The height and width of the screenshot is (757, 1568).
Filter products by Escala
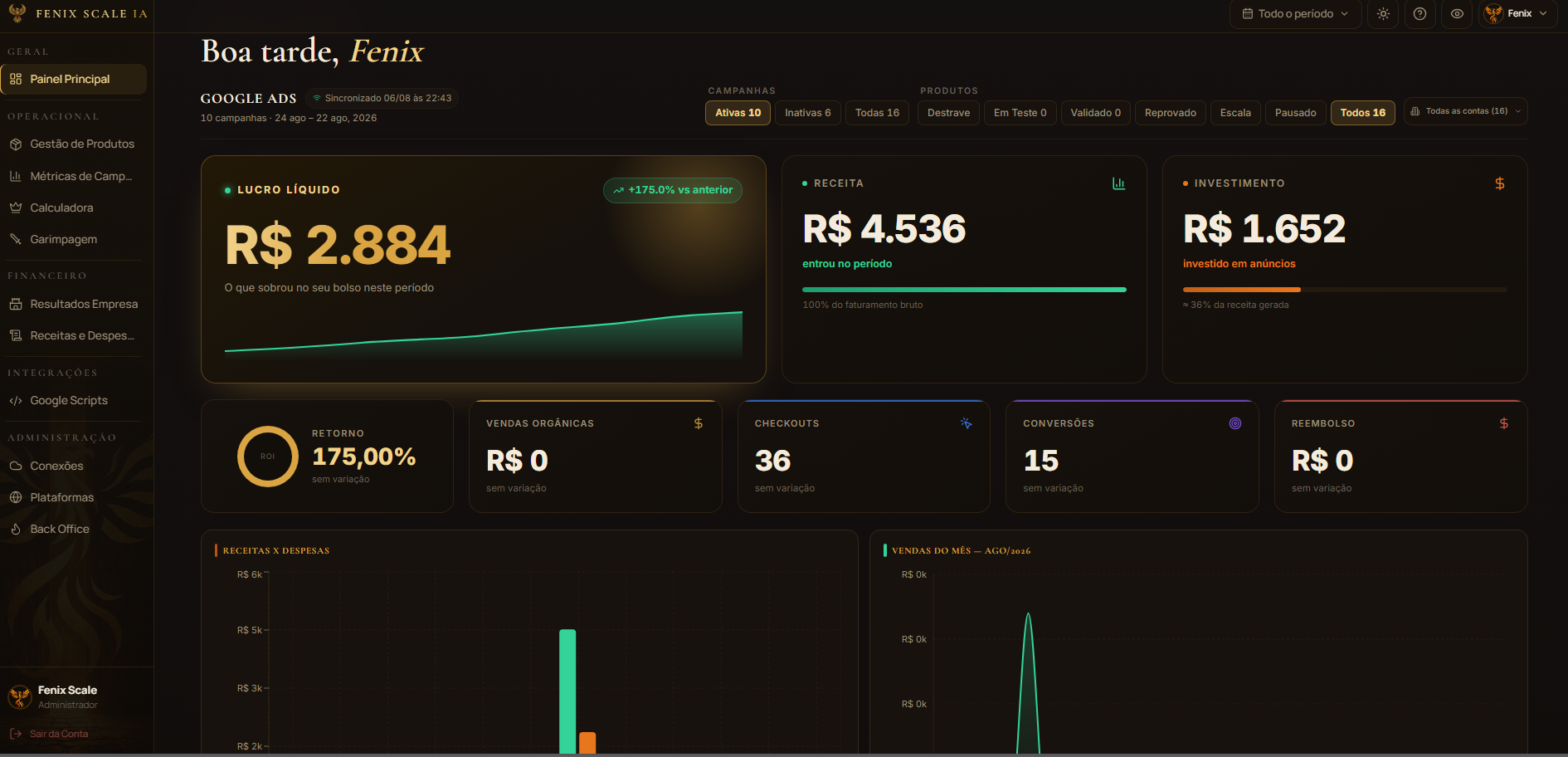[1235, 113]
